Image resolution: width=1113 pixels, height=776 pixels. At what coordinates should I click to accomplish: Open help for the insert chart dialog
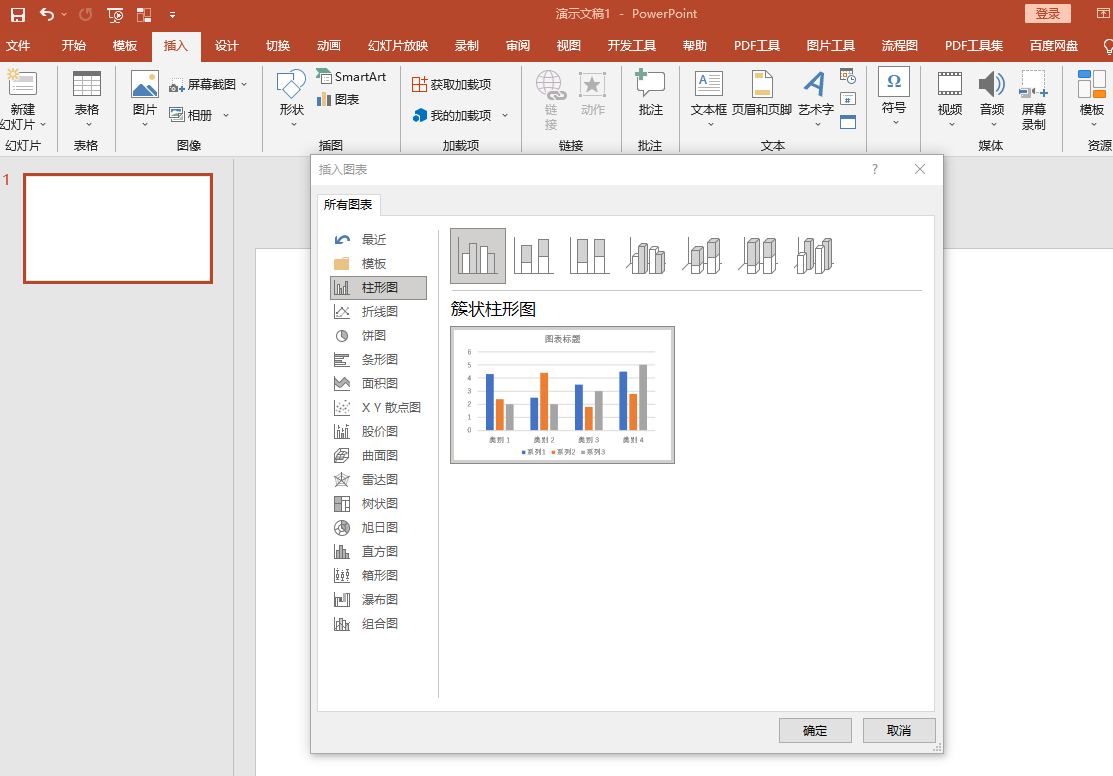[x=874, y=169]
